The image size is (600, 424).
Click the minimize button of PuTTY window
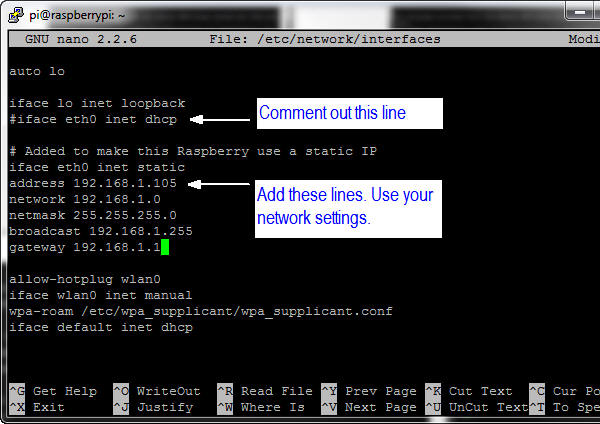pos(582,13)
